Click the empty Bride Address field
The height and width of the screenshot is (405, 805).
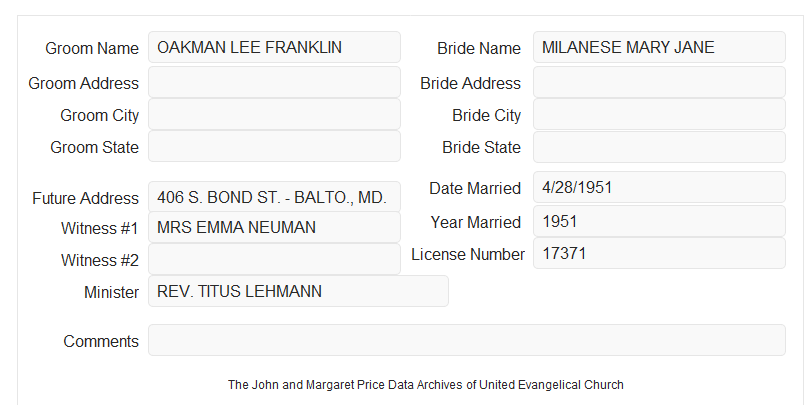click(x=659, y=82)
